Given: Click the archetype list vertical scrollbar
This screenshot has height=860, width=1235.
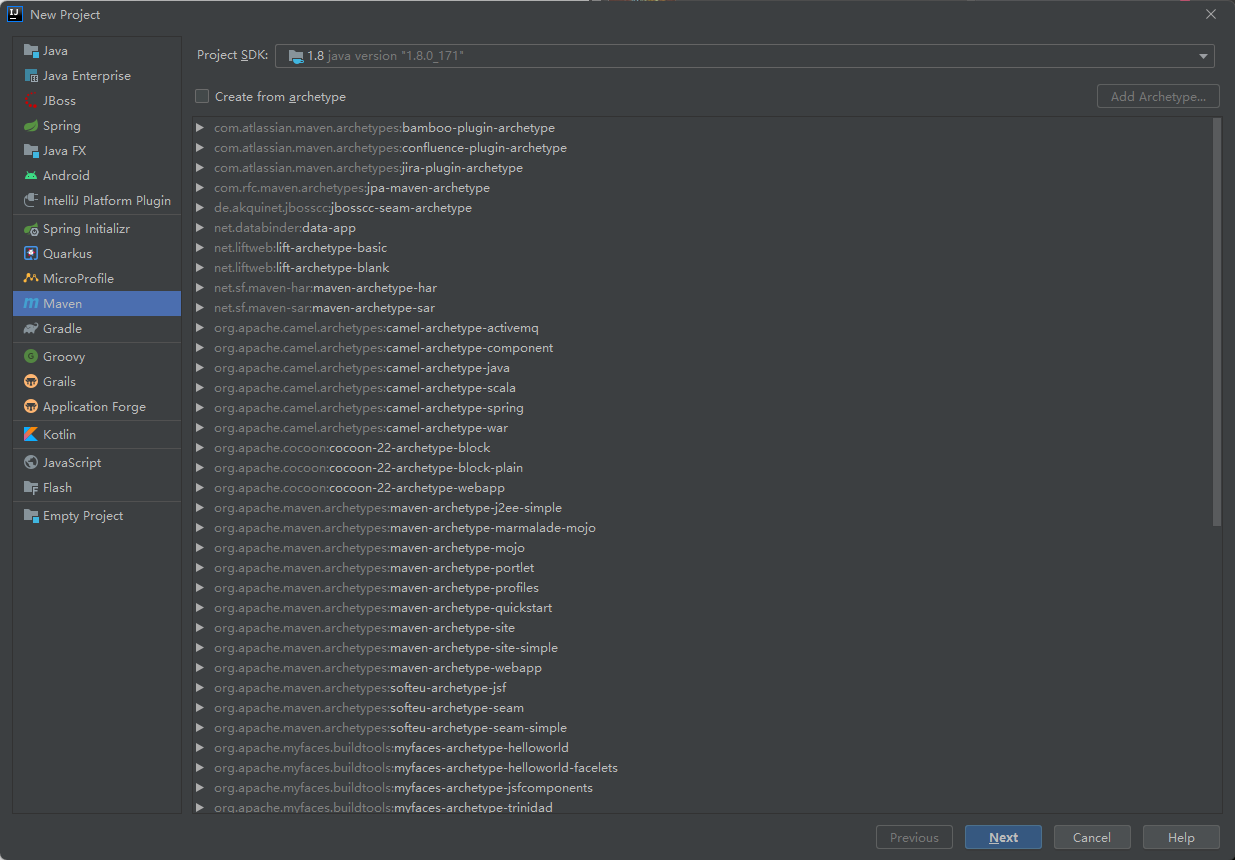Looking at the screenshot, I should [x=1216, y=321].
